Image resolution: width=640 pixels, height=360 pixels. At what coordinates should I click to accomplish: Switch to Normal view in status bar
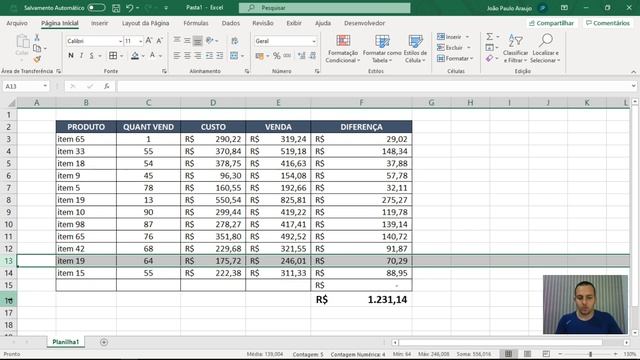pyautogui.click(x=508, y=354)
